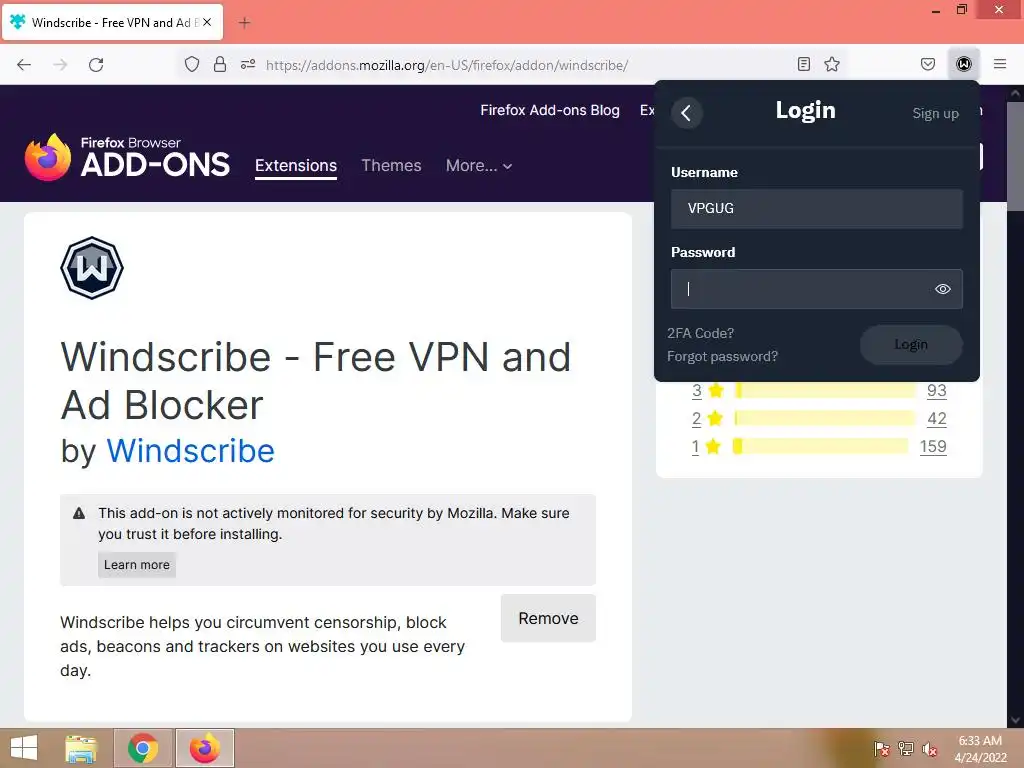Focus the Password input field
This screenshot has height=768, width=1024.
click(x=816, y=289)
